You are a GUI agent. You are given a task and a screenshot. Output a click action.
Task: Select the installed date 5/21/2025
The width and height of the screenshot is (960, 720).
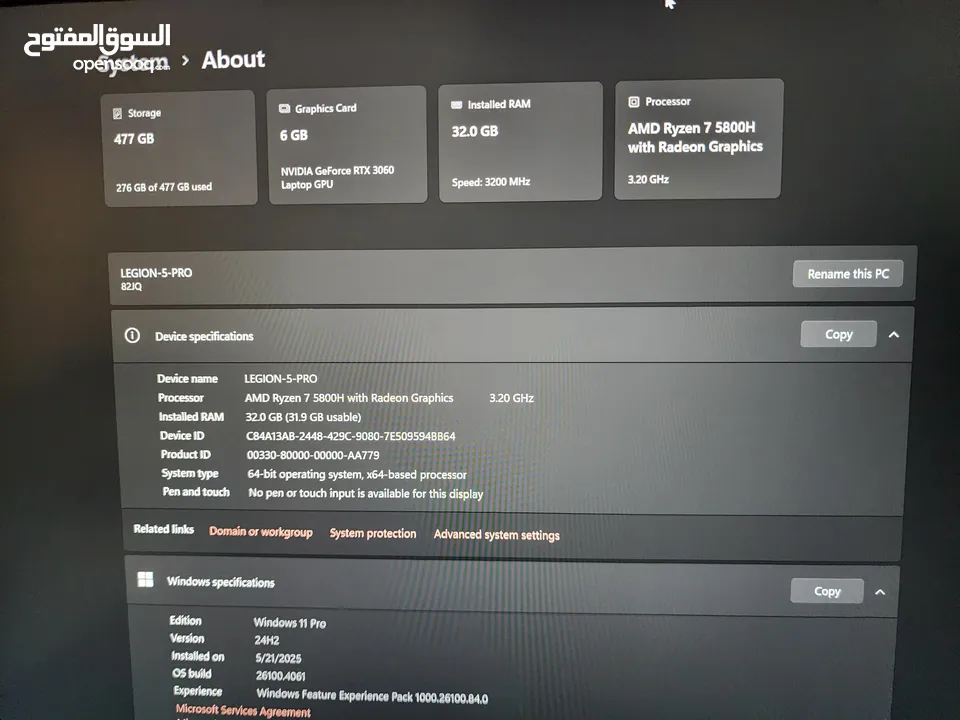279,659
